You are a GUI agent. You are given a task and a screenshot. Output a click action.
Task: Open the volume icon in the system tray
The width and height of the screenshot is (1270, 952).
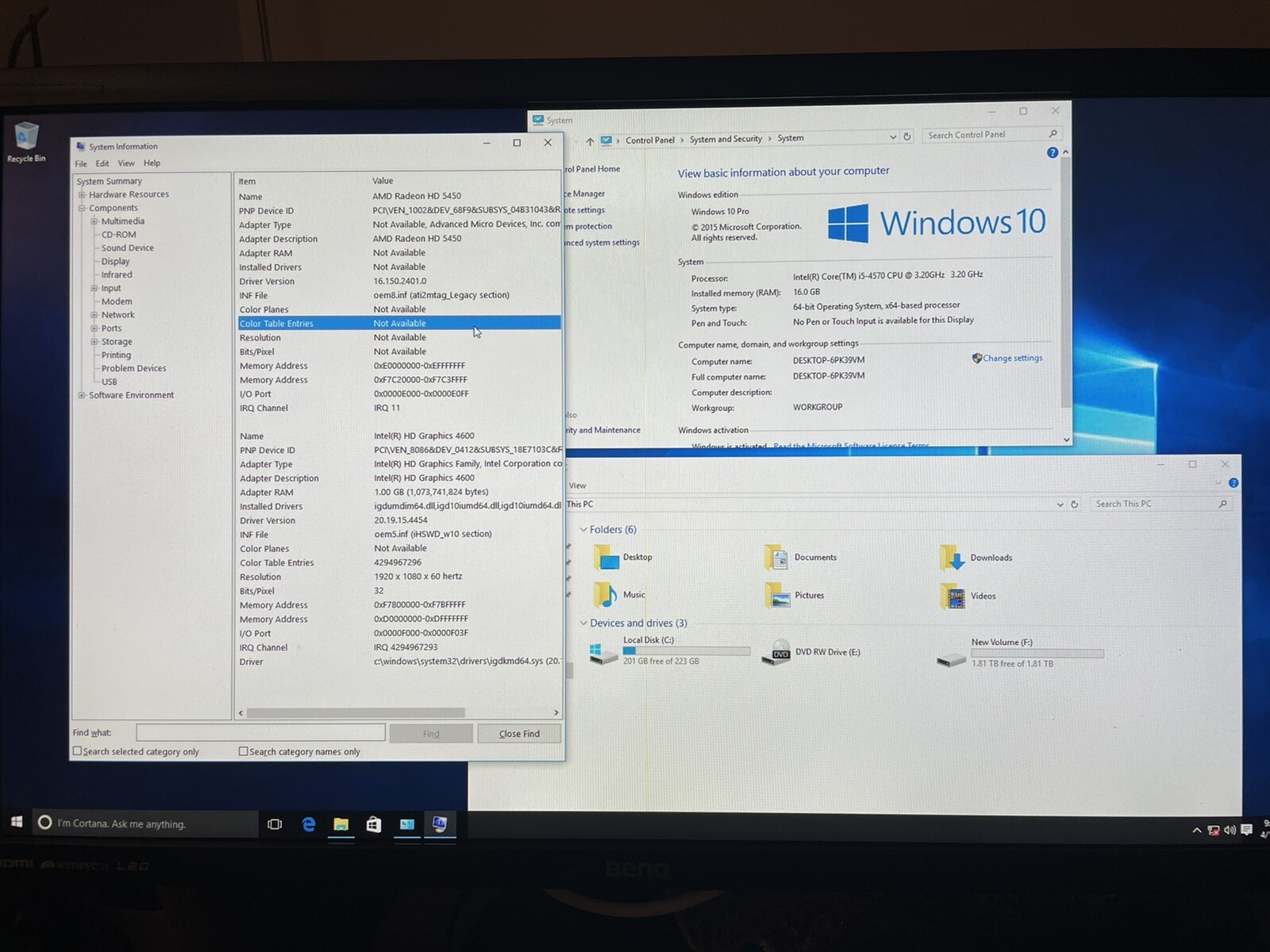coord(1230,830)
